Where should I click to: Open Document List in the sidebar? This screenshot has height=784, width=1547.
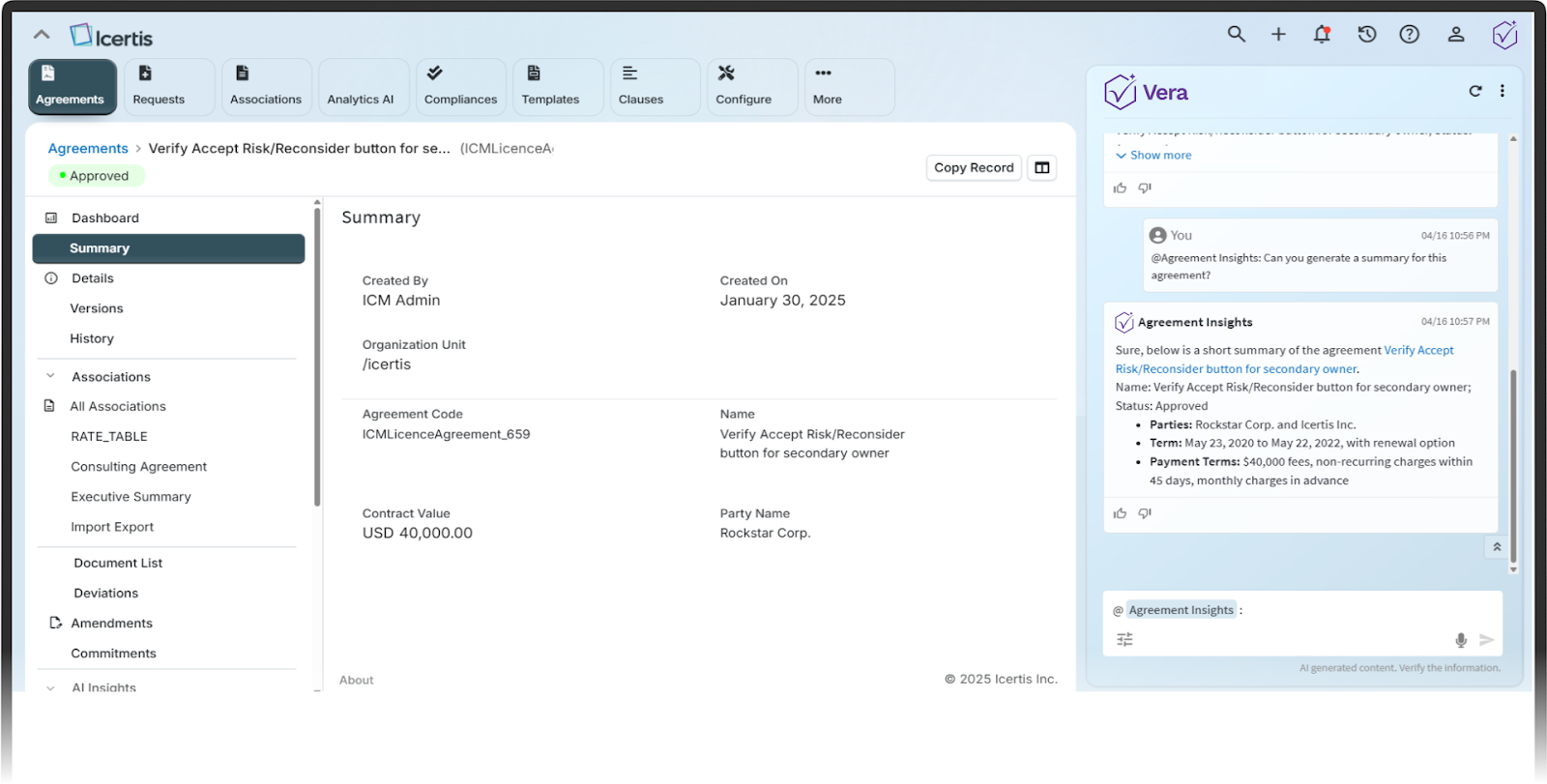click(118, 563)
